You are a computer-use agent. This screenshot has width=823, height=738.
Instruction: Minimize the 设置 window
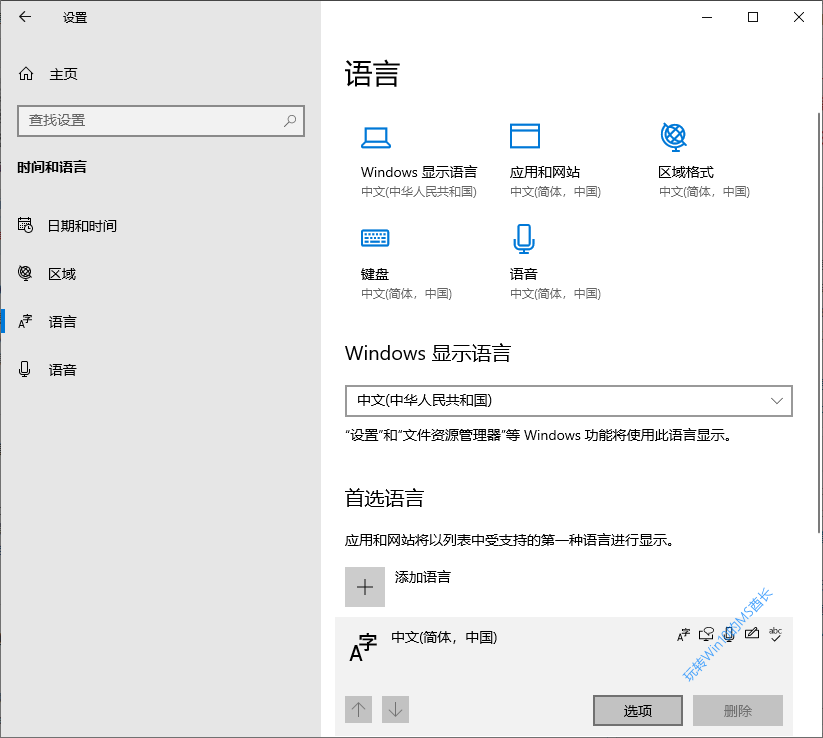(707, 17)
